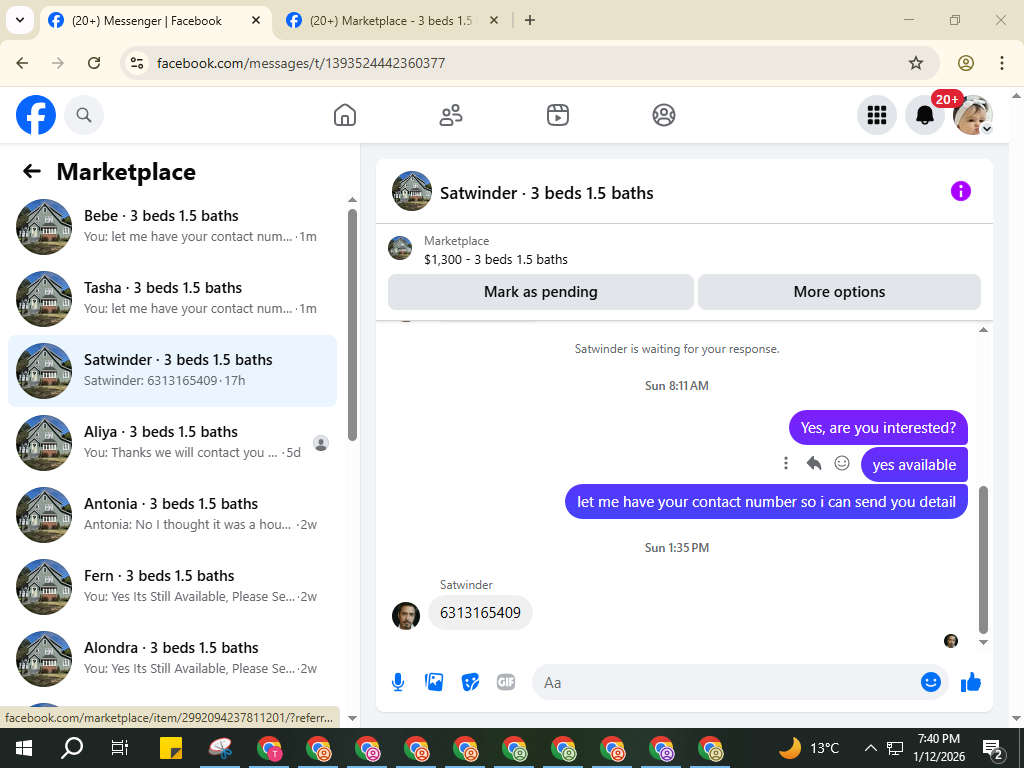Open the Friends icon in top navigation
Screen dimensions: 1024x768
point(451,115)
